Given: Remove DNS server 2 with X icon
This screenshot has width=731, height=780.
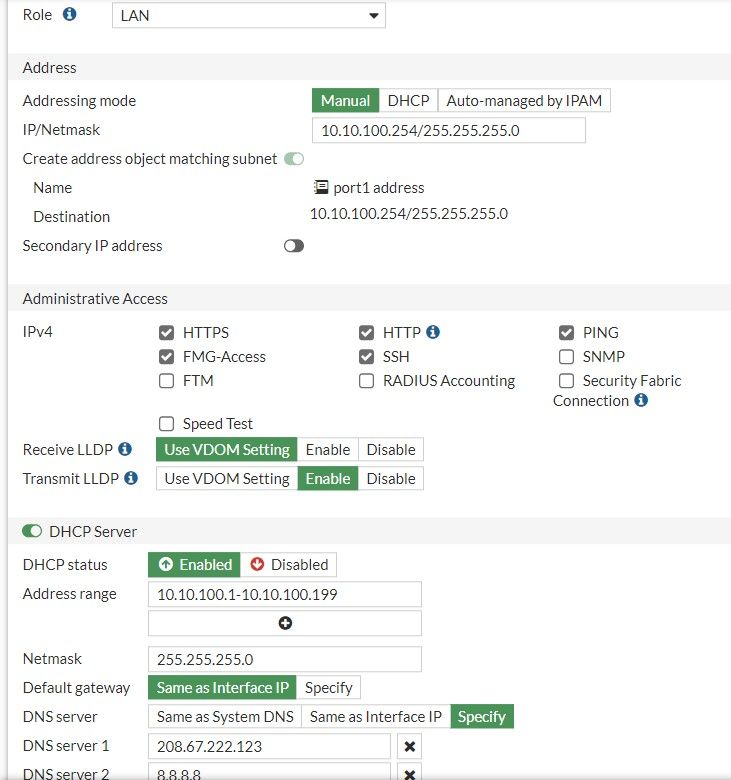Looking at the screenshot, I should (410, 773).
